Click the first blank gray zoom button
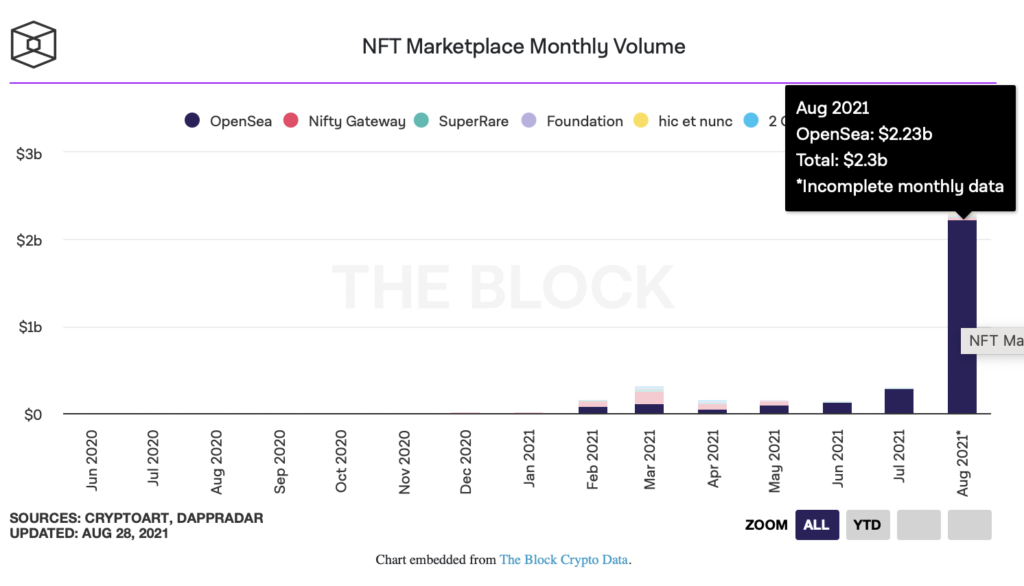The height and width of the screenshot is (586, 1024). 918,525
